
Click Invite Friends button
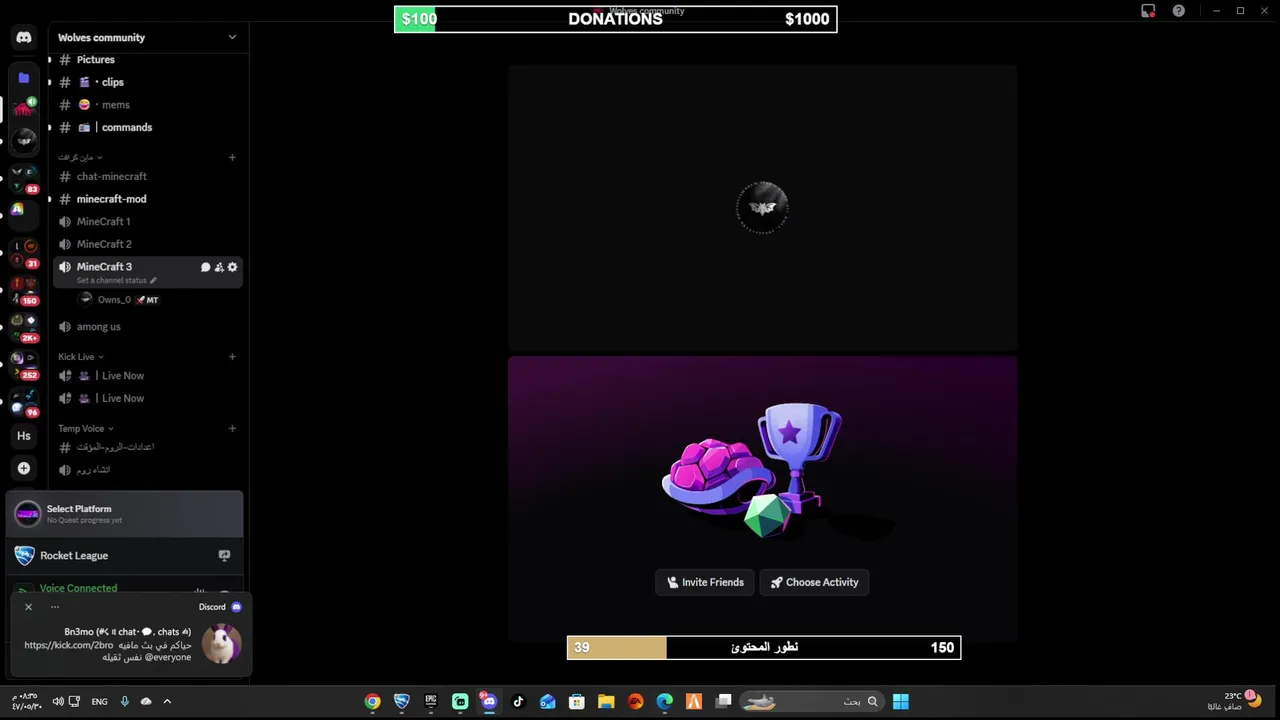click(706, 582)
